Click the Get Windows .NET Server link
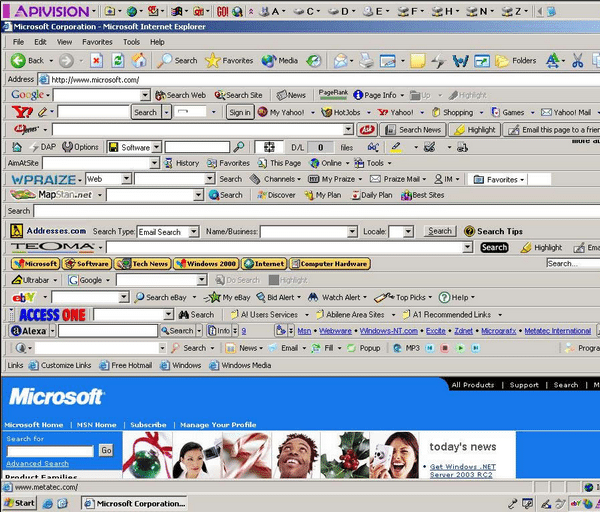This screenshot has height=512, width=600. pyautogui.click(x=463, y=471)
